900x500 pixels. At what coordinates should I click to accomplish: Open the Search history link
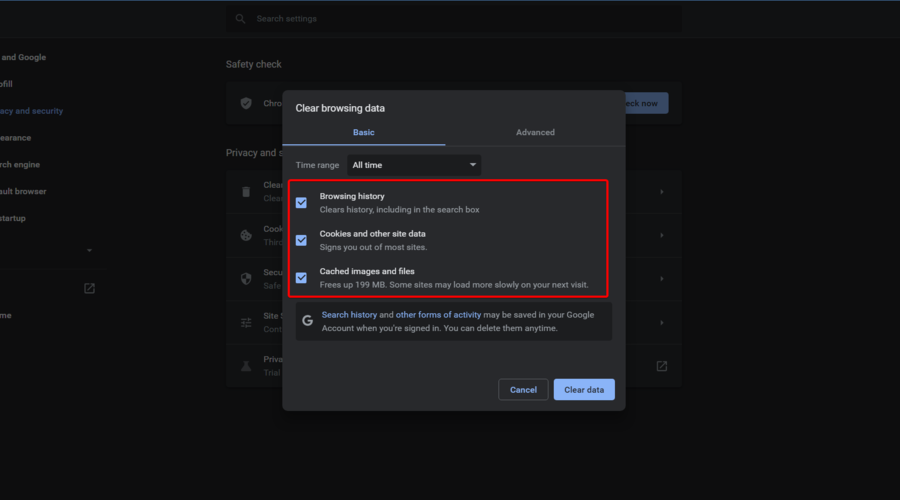coord(349,315)
